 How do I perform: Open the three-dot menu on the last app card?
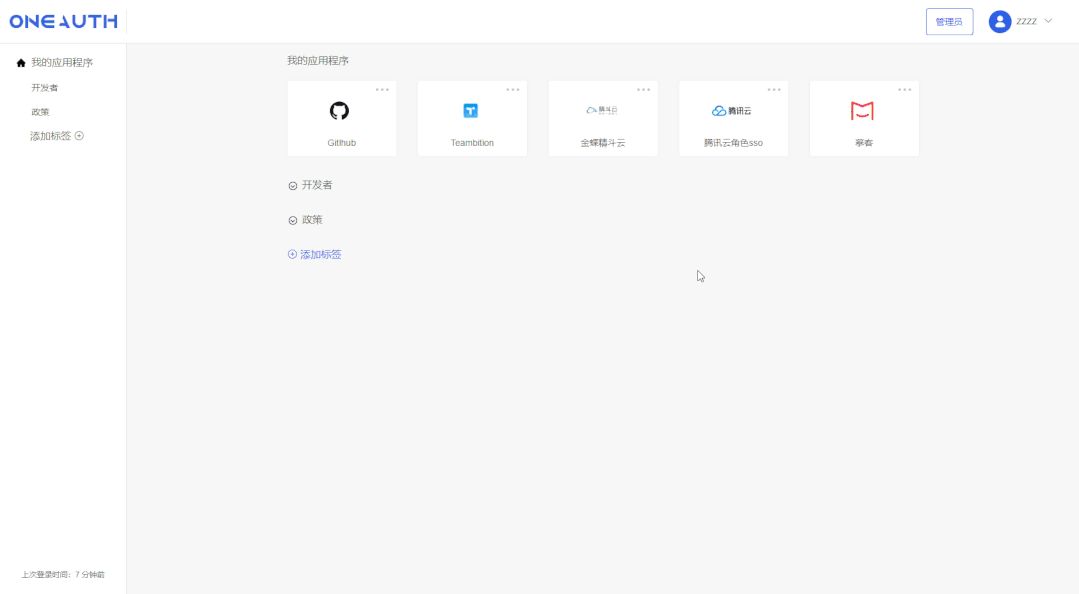point(905,89)
